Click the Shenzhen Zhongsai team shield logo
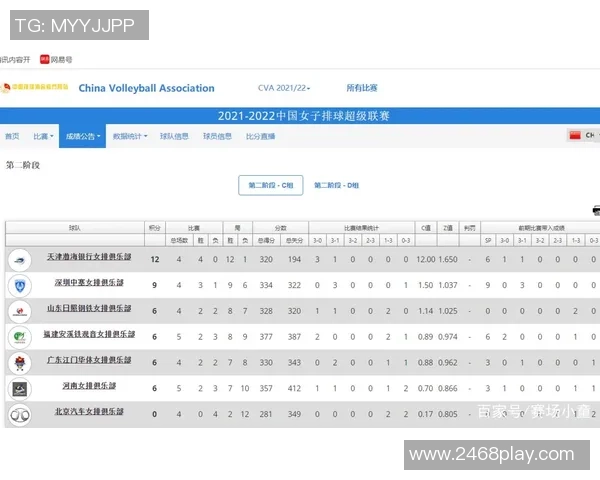The width and height of the screenshot is (600, 480). (x=19, y=285)
